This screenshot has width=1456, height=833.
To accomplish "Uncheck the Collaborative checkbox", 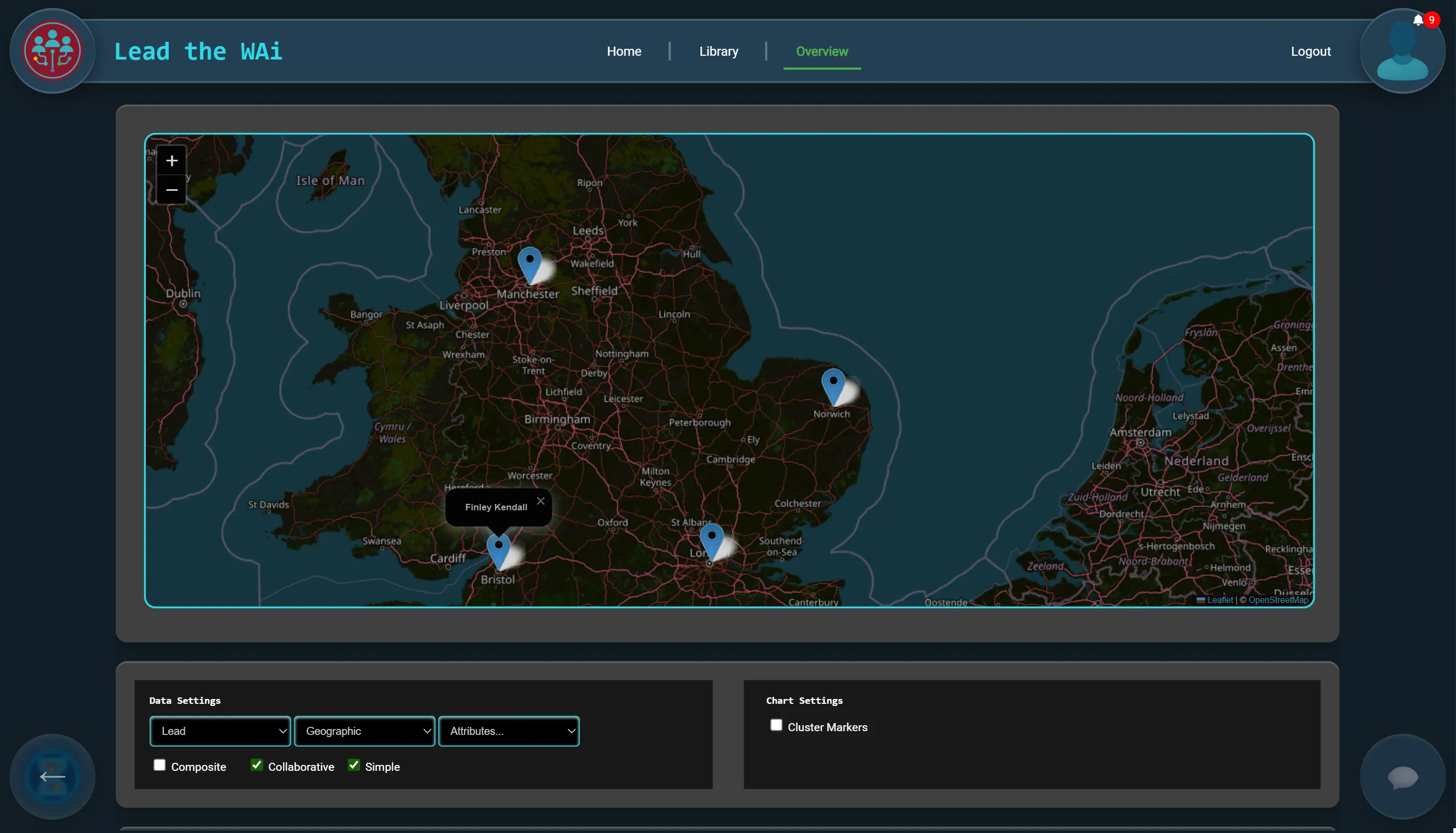I will tap(256, 764).
